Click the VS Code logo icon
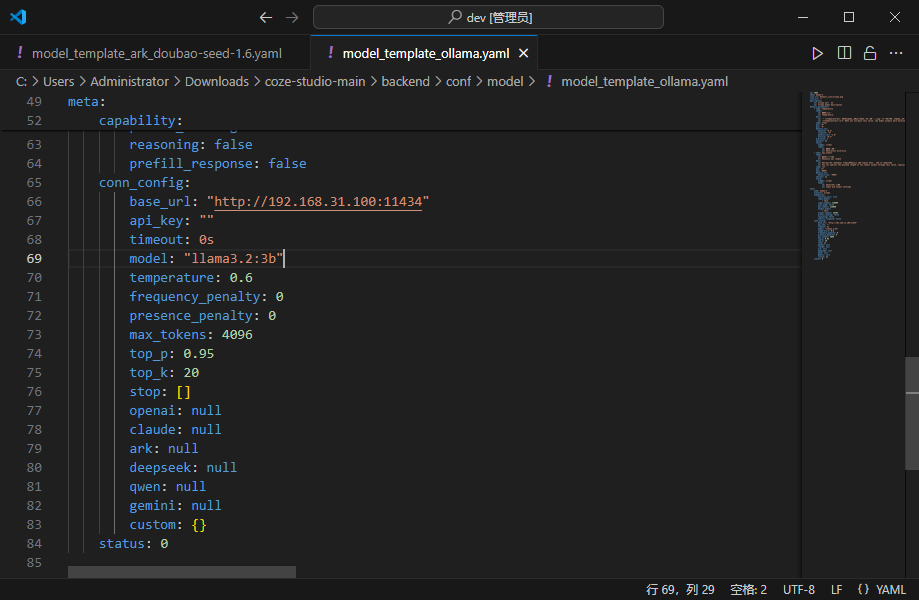The width and height of the screenshot is (919, 600). 18,17
